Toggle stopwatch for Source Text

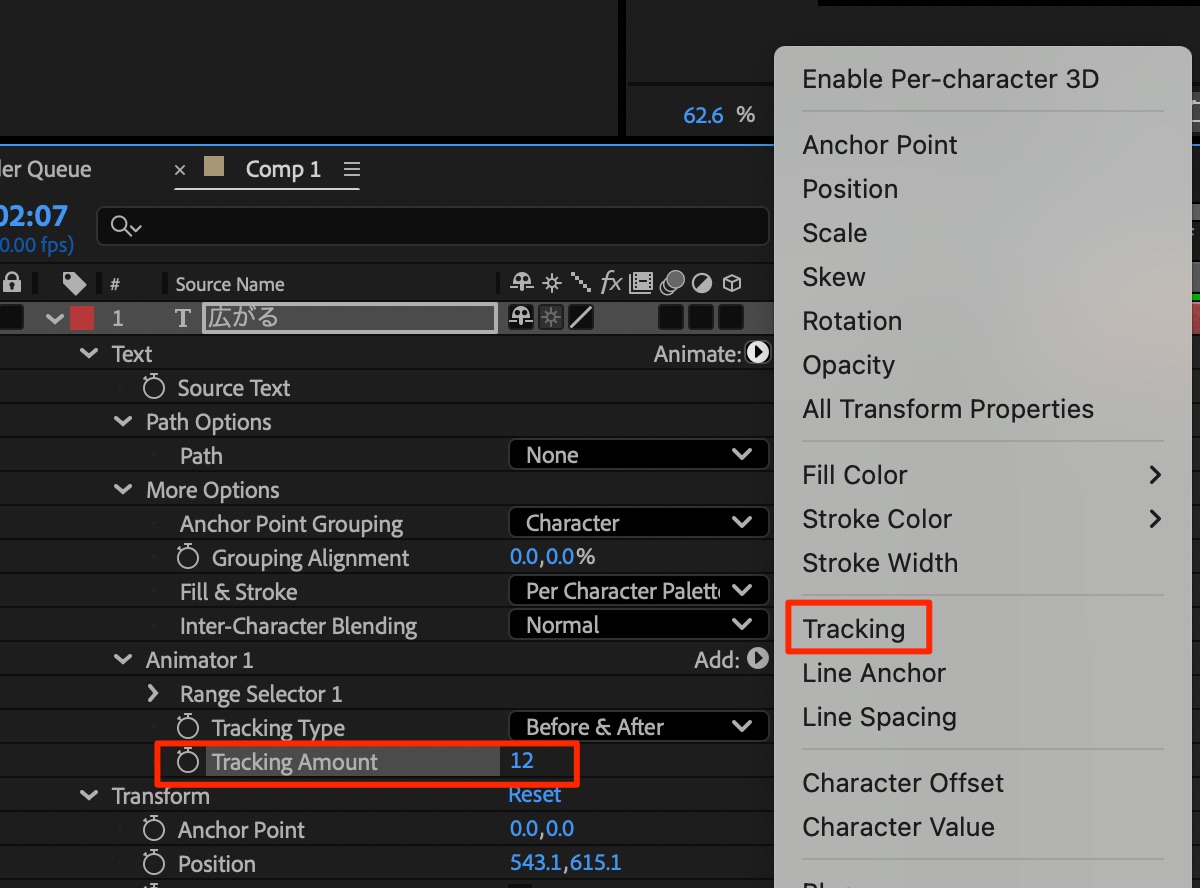pos(153,388)
